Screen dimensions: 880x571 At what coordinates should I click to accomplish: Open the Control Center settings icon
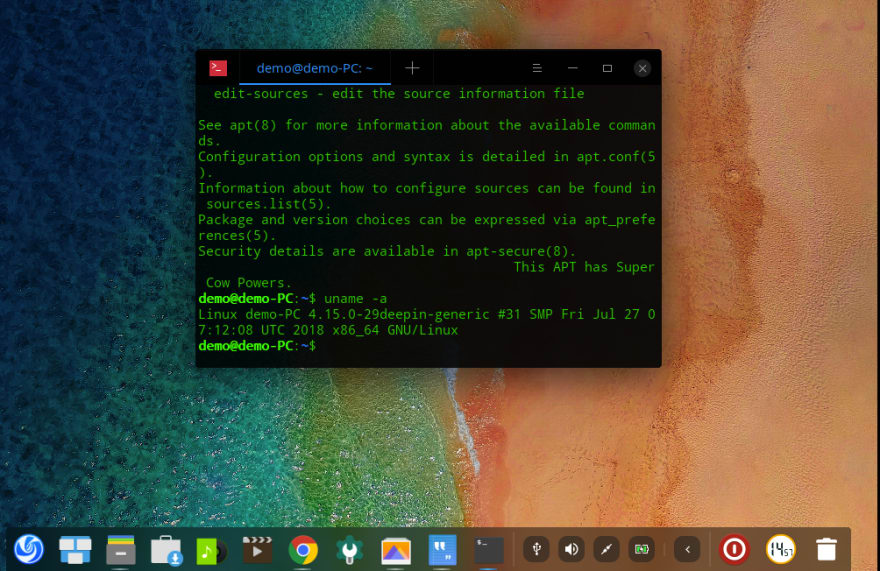[x=349, y=550]
